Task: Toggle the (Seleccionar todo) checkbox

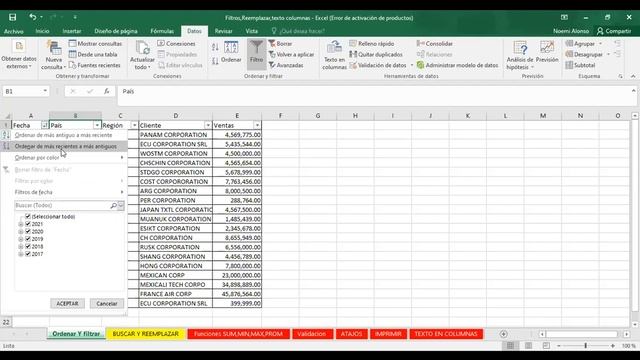Action: pyautogui.click(x=28, y=216)
